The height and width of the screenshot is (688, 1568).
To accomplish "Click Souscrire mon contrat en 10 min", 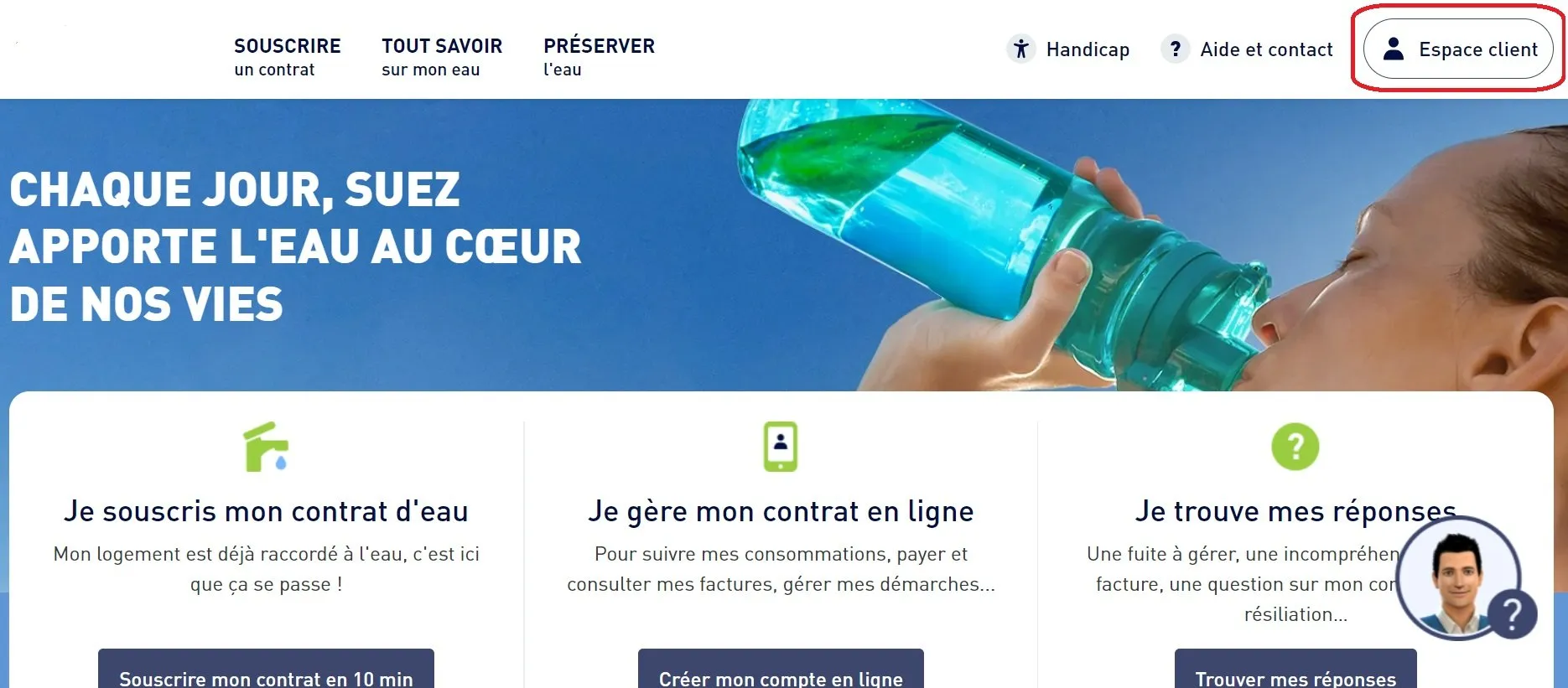I will click(x=266, y=669).
